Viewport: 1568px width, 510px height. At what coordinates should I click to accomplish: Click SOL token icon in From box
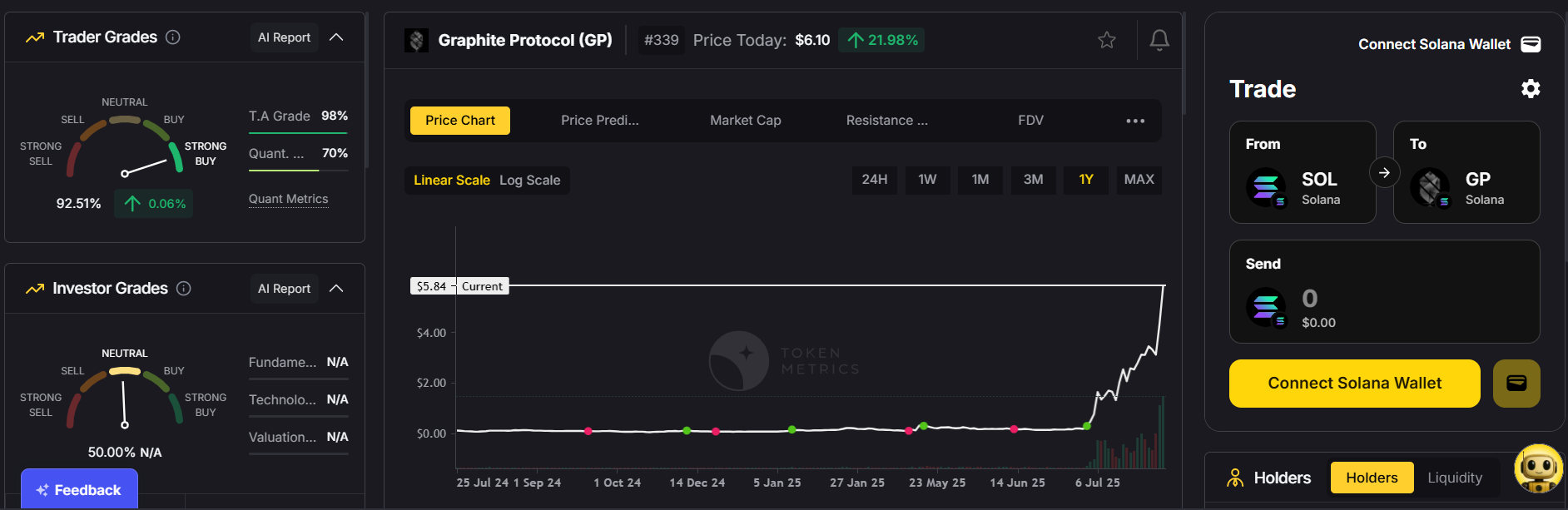coord(1266,187)
